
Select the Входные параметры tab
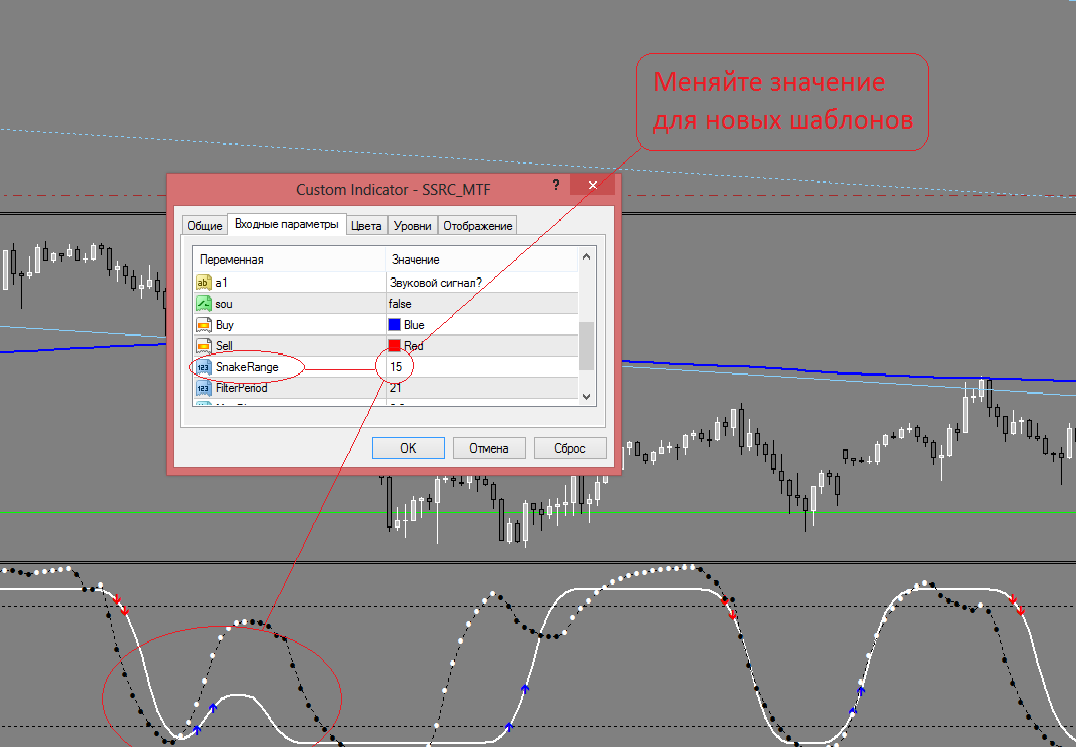coord(286,224)
